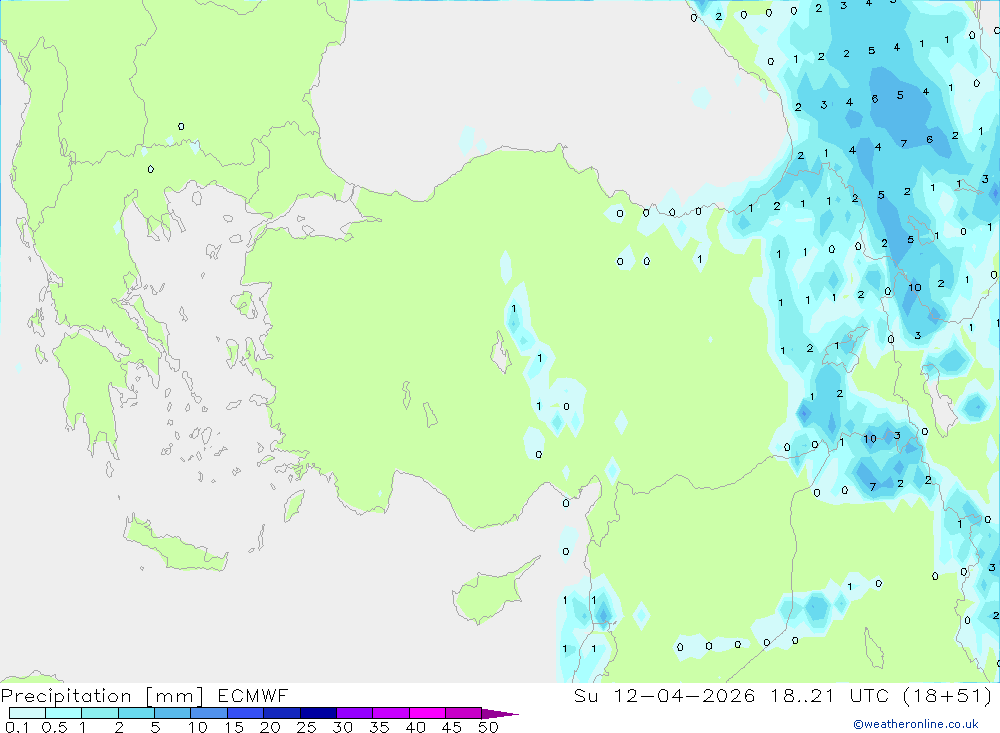Click the legend label '40'
The height and width of the screenshot is (733, 1000).
pyautogui.click(x=416, y=727)
